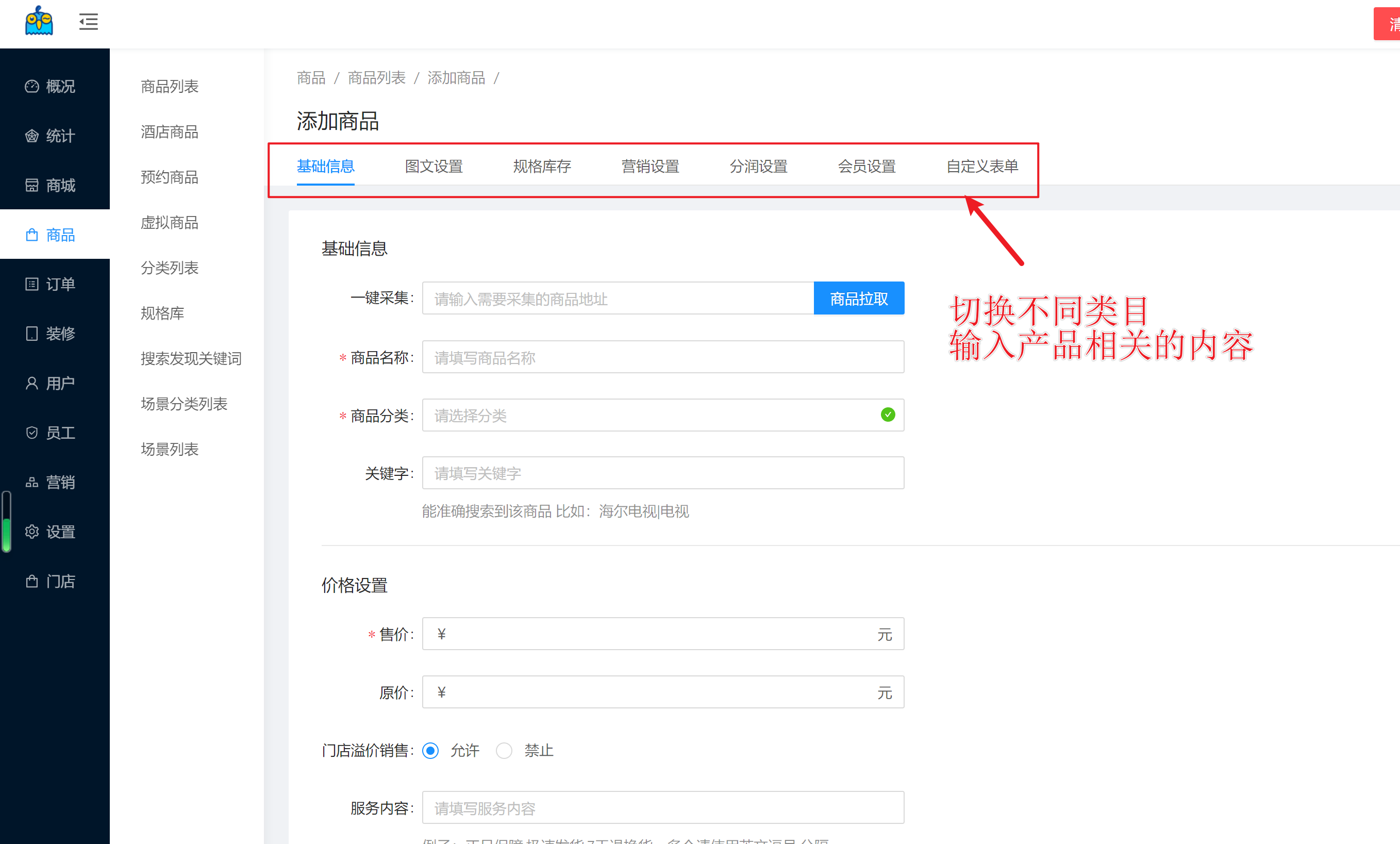Click the 商品拉取 button

[x=859, y=299]
